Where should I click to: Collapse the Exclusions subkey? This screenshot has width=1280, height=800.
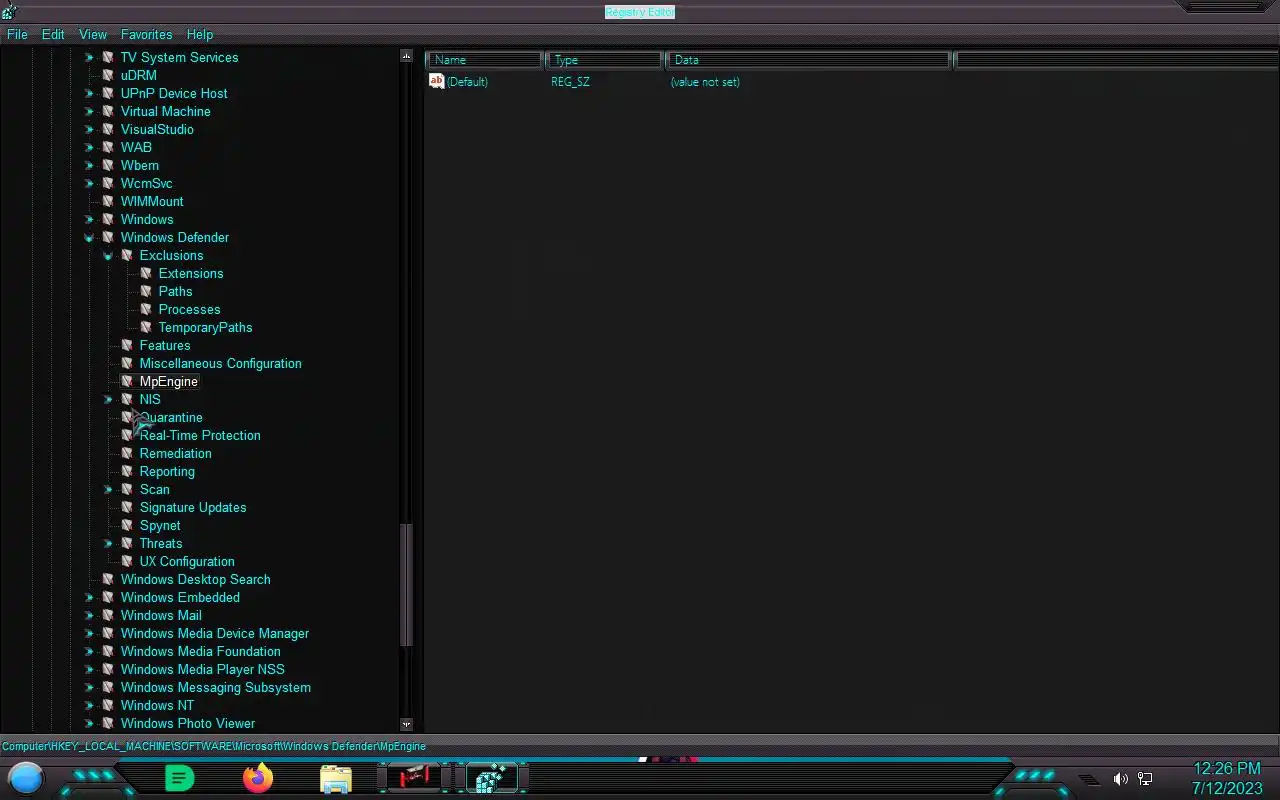[x=108, y=256]
